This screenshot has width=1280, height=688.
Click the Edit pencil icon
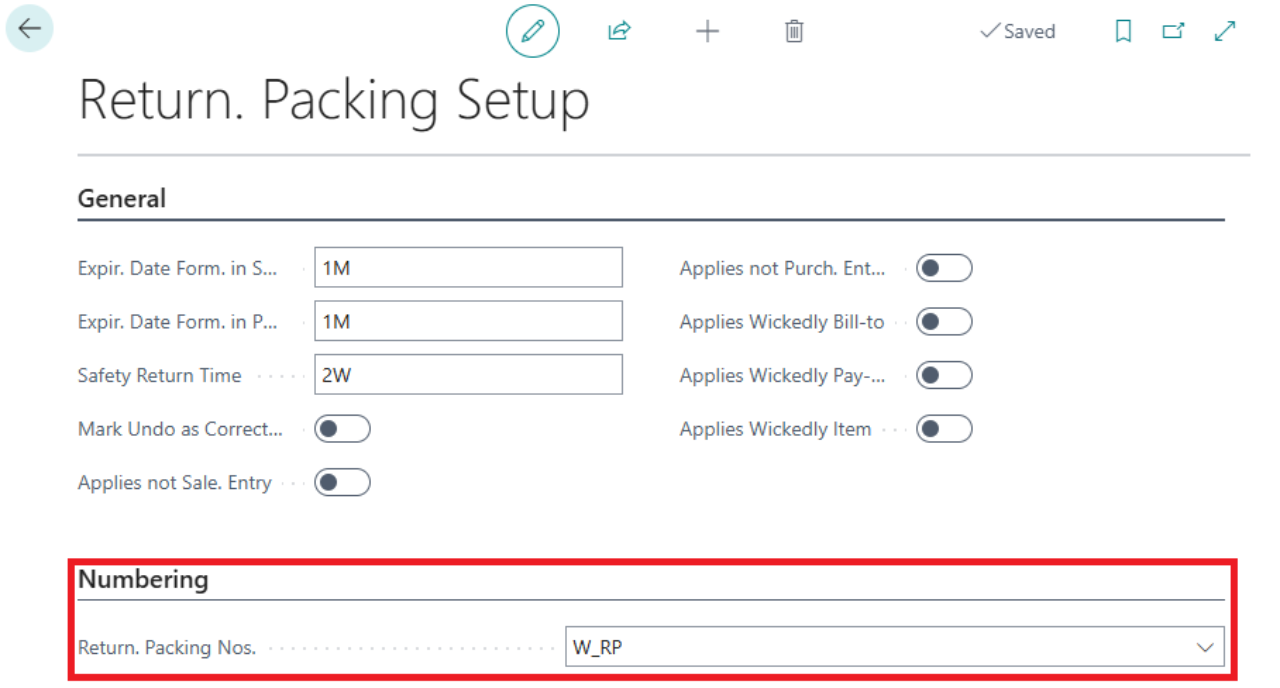point(532,31)
